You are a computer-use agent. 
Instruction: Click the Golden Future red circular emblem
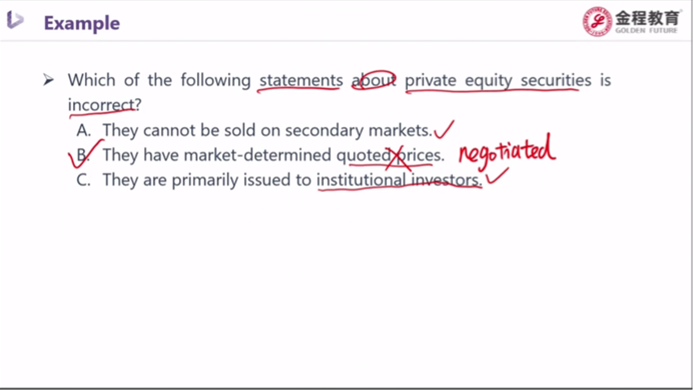point(597,21)
